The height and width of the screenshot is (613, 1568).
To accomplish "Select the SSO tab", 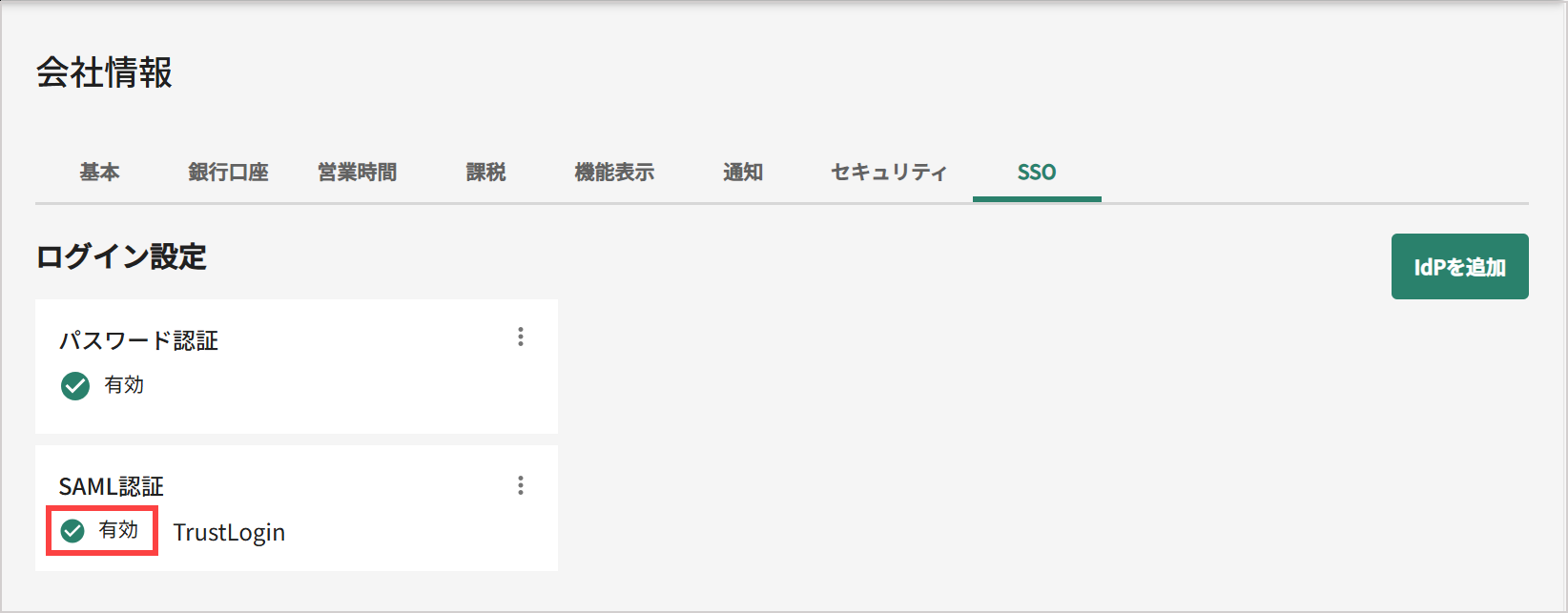I will point(1037,173).
